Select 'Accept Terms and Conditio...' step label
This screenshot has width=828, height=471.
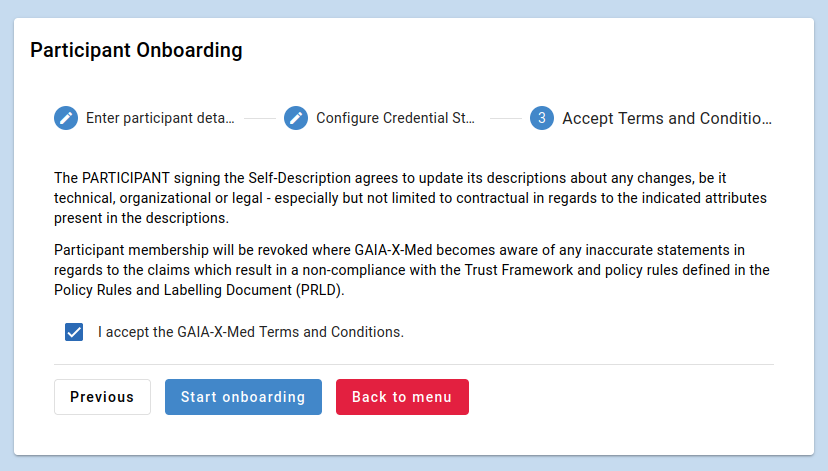[667, 118]
